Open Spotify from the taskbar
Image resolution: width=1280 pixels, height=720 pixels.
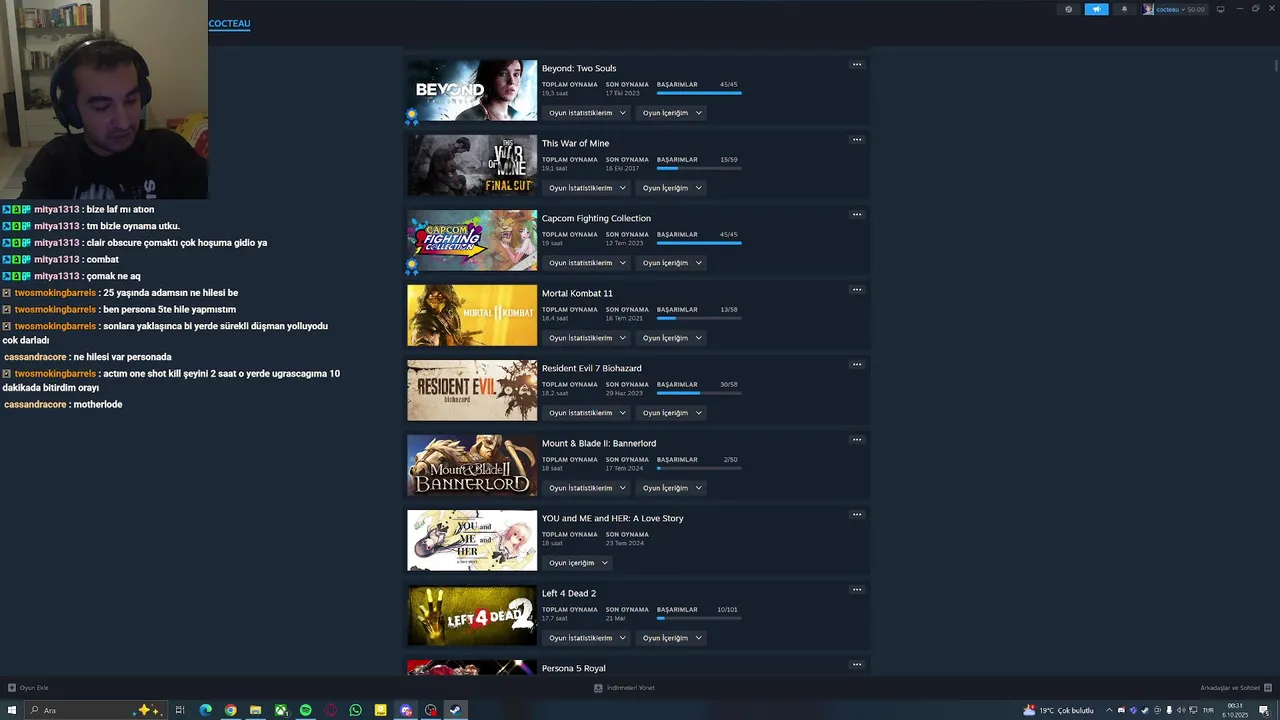[x=306, y=710]
